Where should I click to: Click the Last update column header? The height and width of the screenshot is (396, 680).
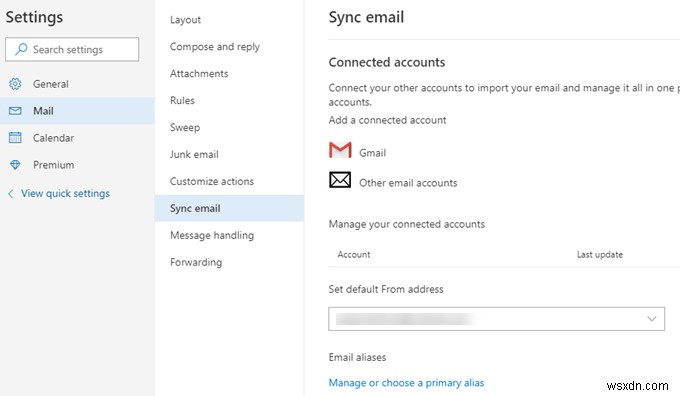click(x=600, y=255)
